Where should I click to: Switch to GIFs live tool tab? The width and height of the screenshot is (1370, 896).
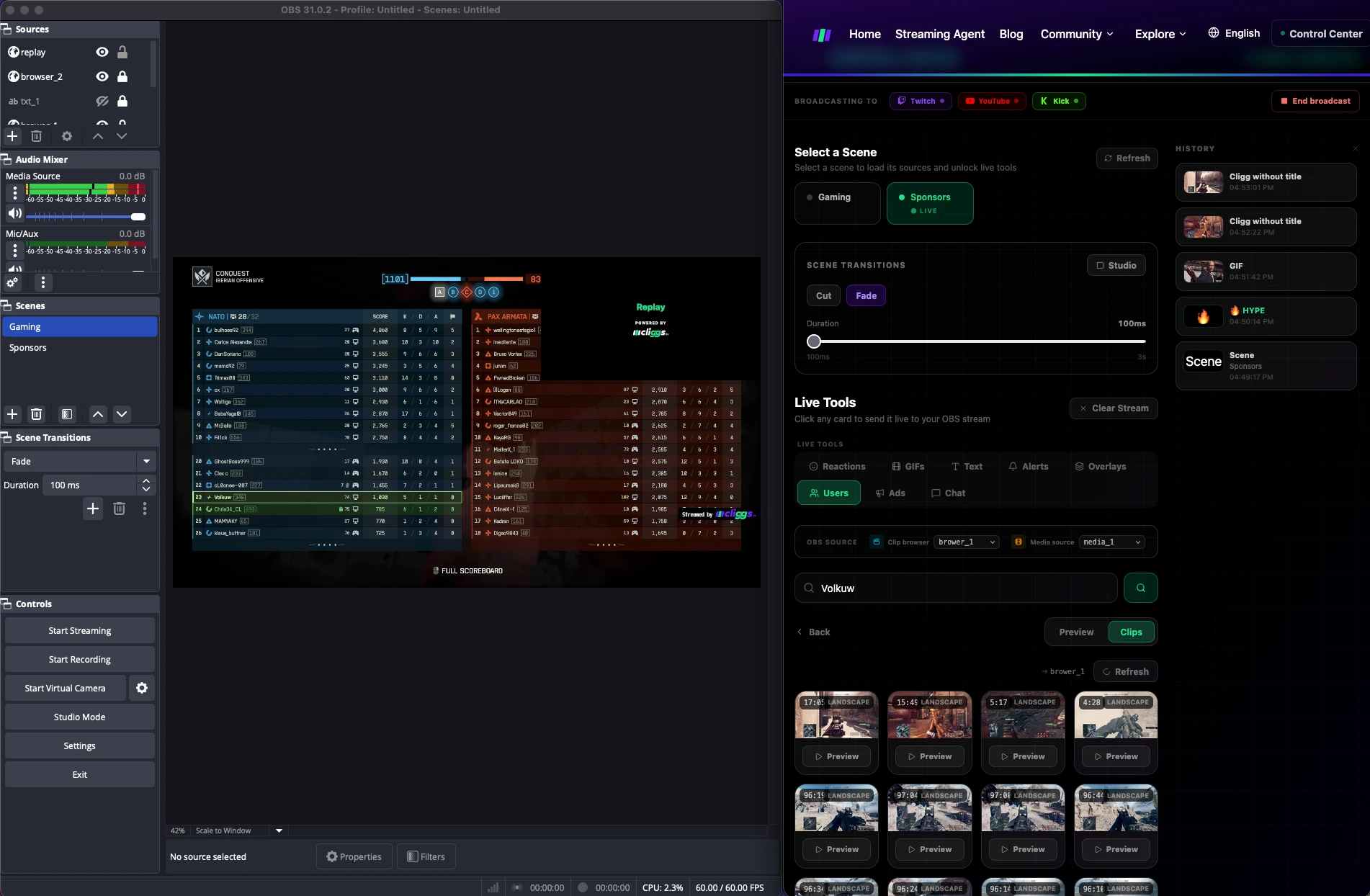pyautogui.click(x=908, y=466)
